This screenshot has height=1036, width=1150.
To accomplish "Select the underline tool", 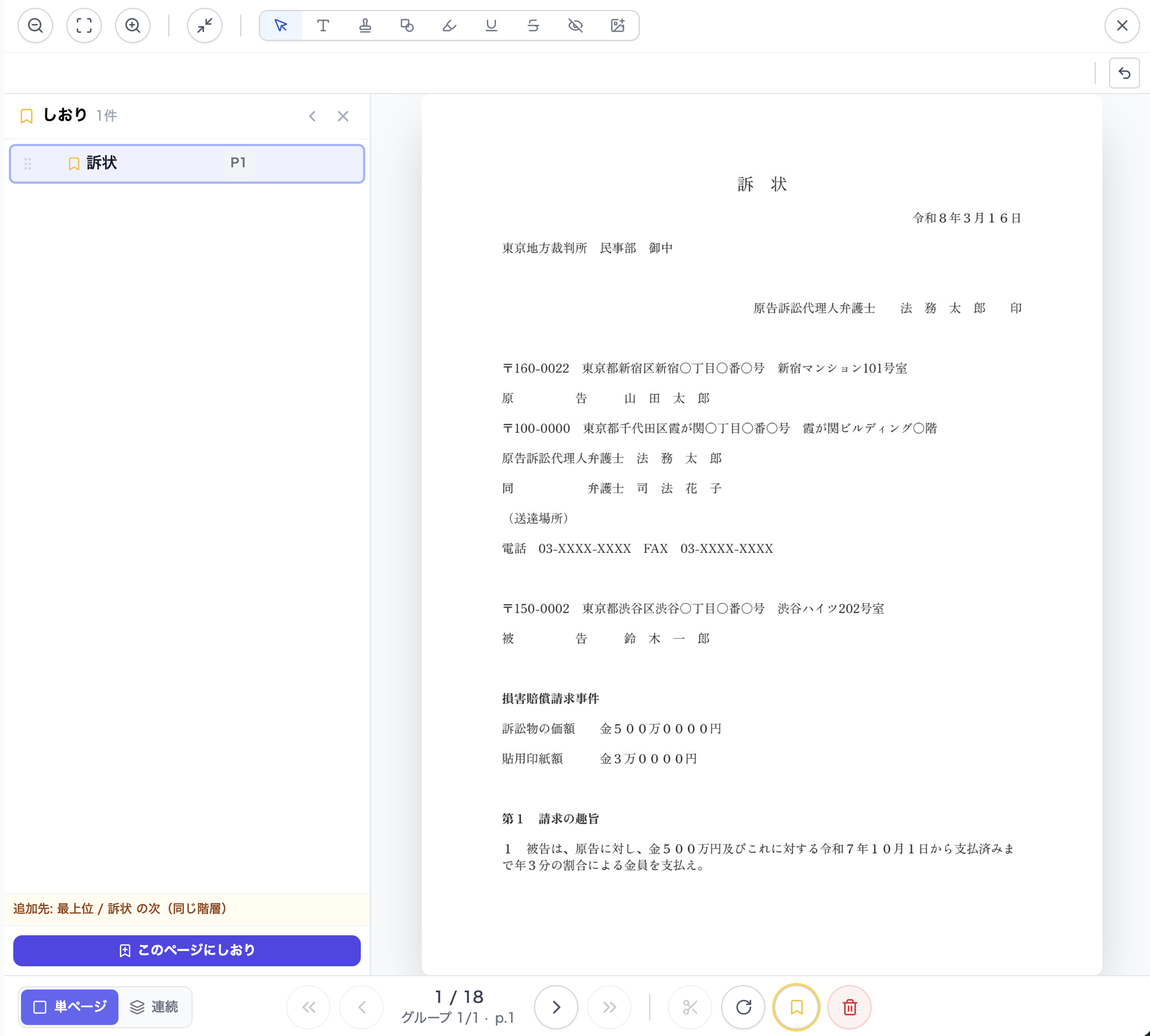I will point(491,25).
